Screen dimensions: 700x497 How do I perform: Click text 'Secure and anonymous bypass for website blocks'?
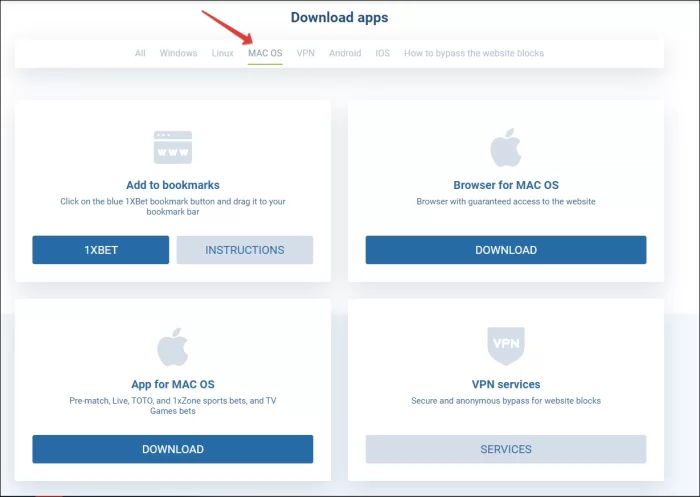[506, 401]
